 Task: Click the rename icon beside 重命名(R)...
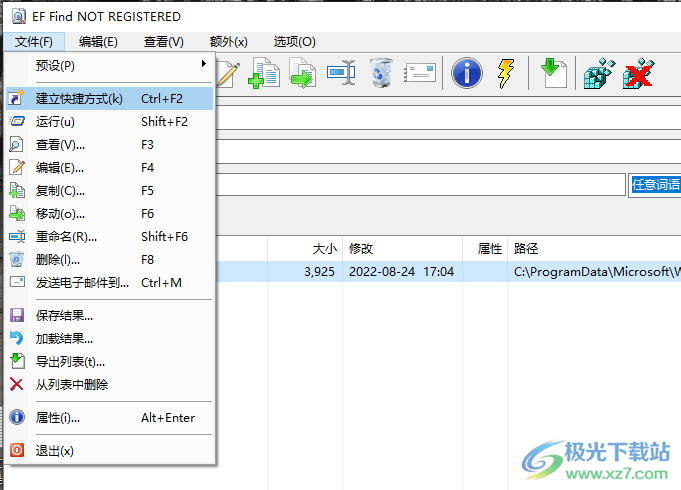click(17, 236)
